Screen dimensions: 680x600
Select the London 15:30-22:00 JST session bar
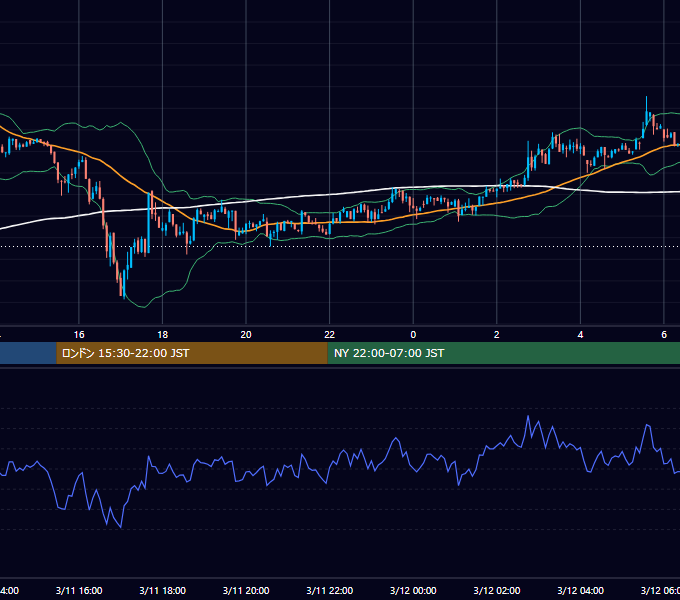(192, 353)
